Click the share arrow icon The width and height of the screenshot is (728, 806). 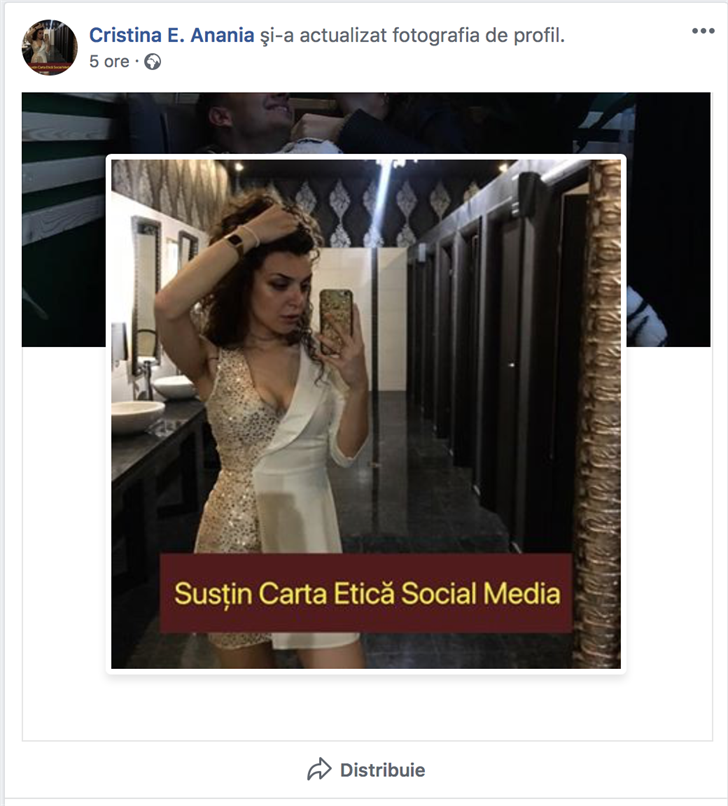tap(319, 770)
